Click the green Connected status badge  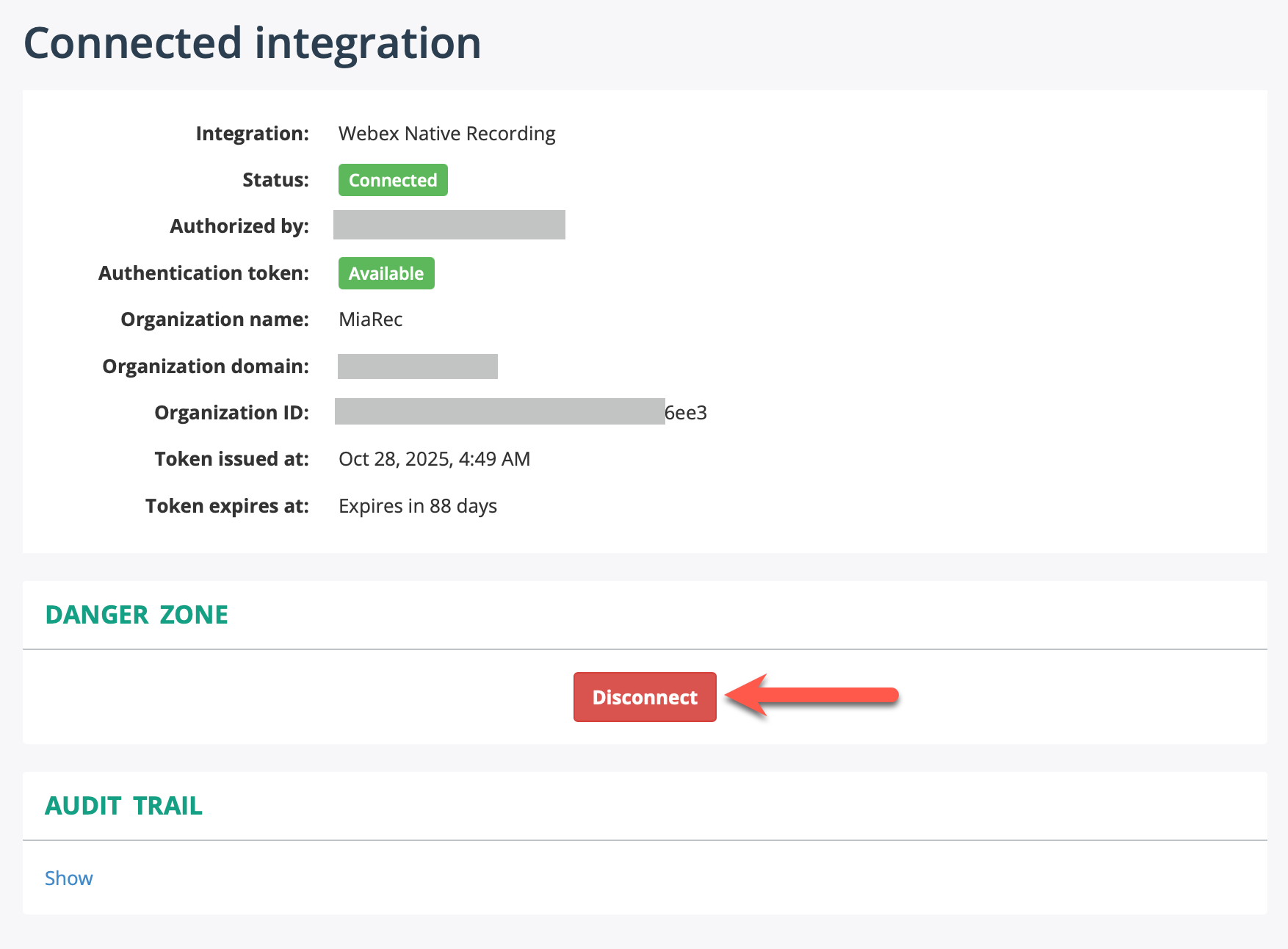[392, 179]
